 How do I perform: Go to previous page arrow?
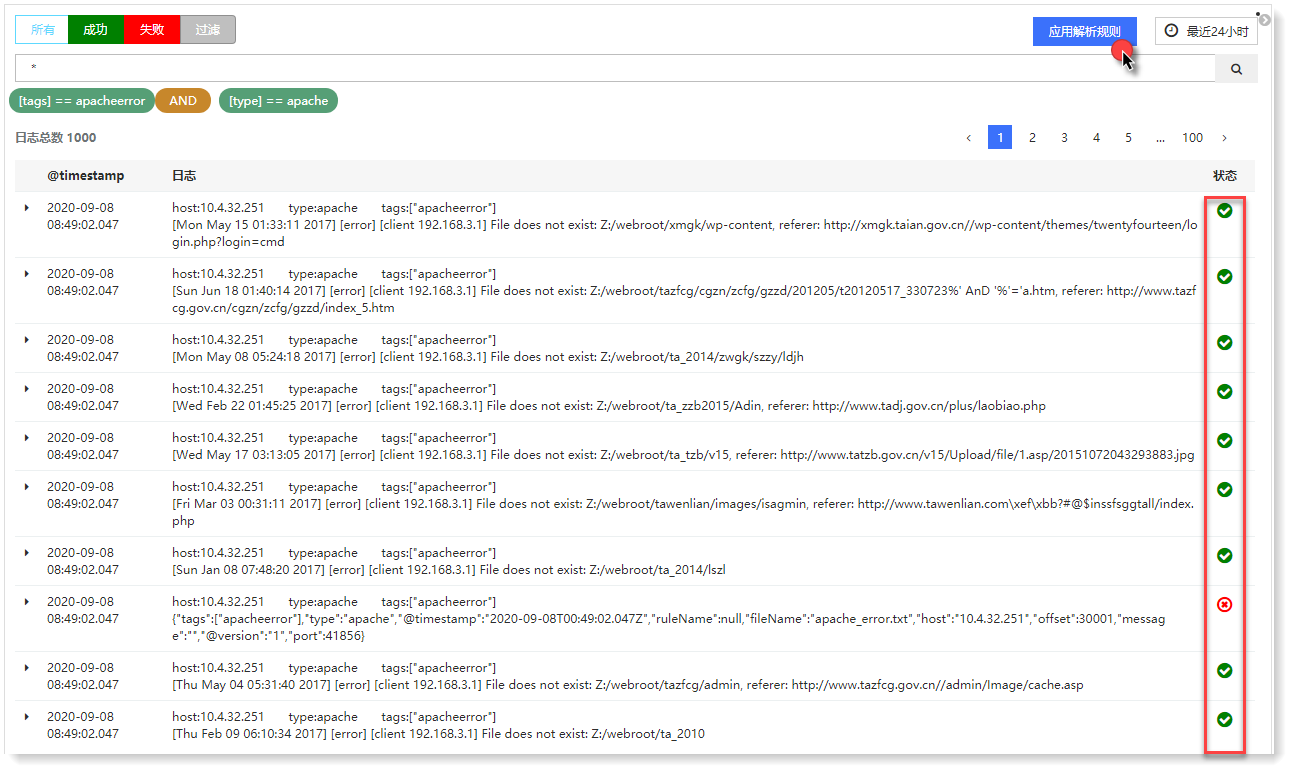968,138
